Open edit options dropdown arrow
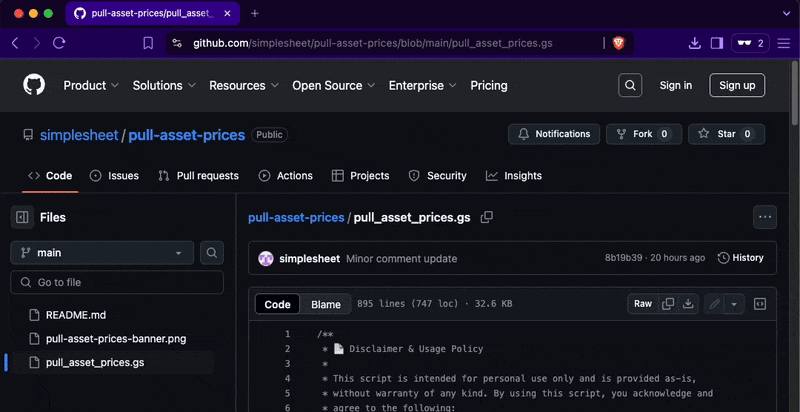 (x=734, y=304)
